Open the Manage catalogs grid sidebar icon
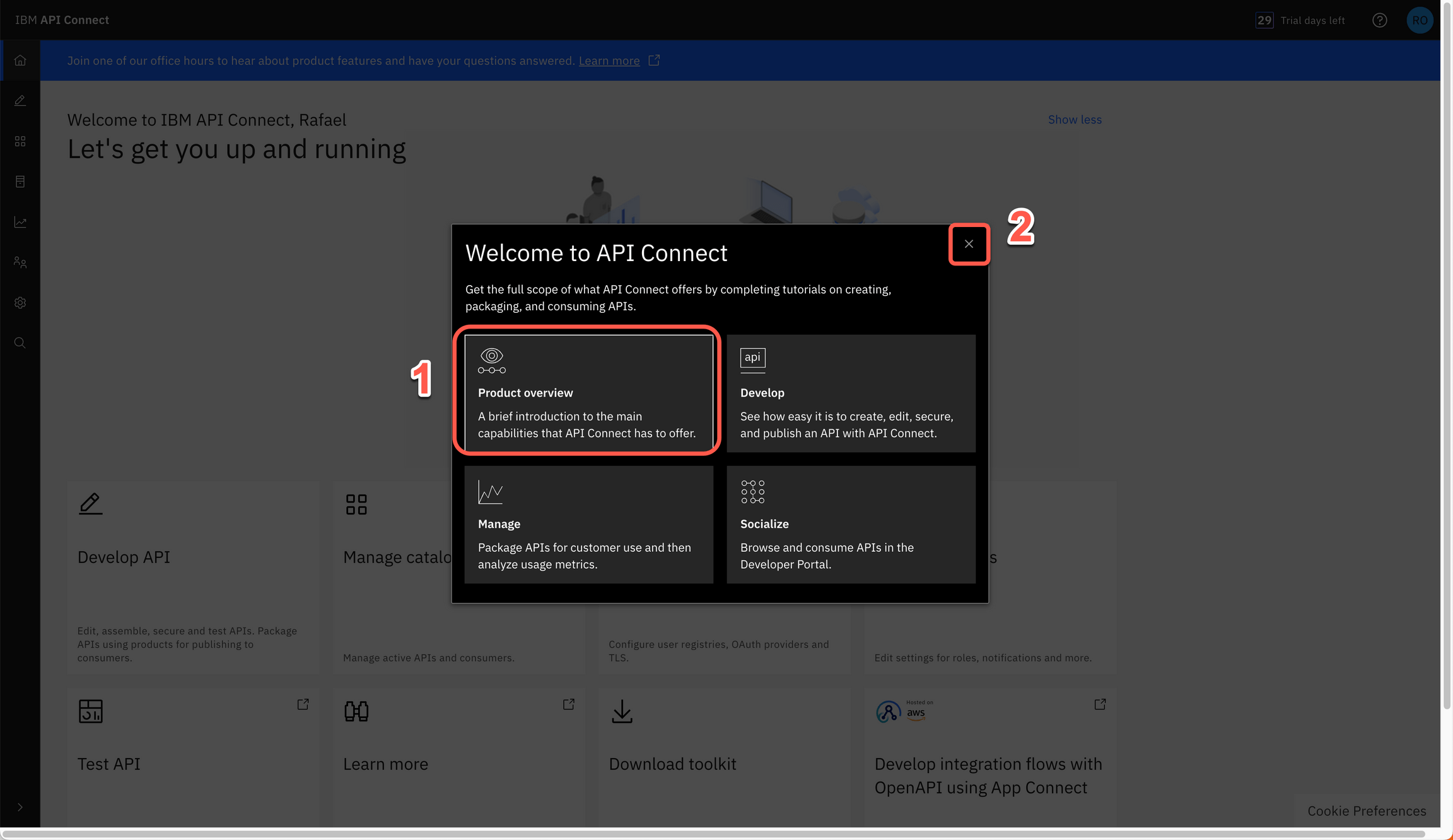1453x840 pixels. pyautogui.click(x=20, y=141)
